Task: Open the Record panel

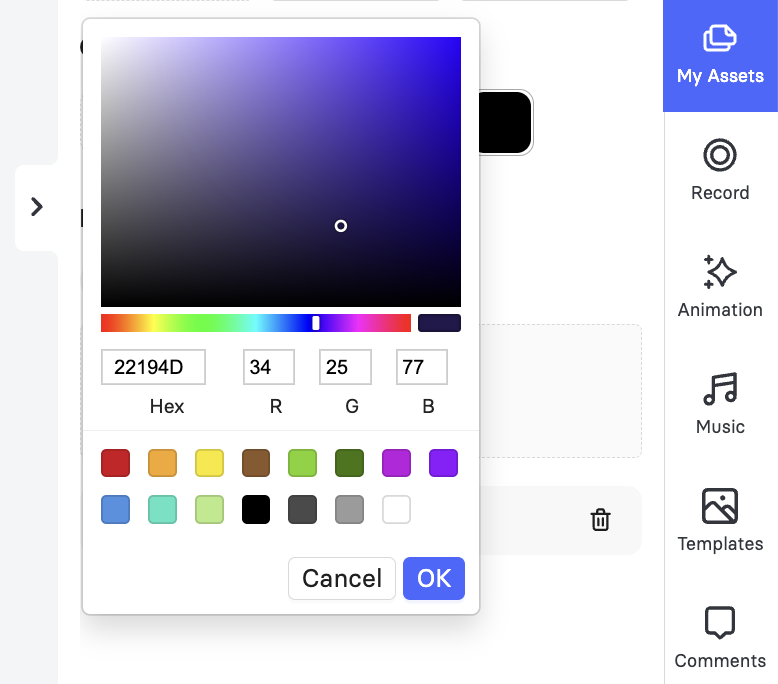Action: pos(720,170)
